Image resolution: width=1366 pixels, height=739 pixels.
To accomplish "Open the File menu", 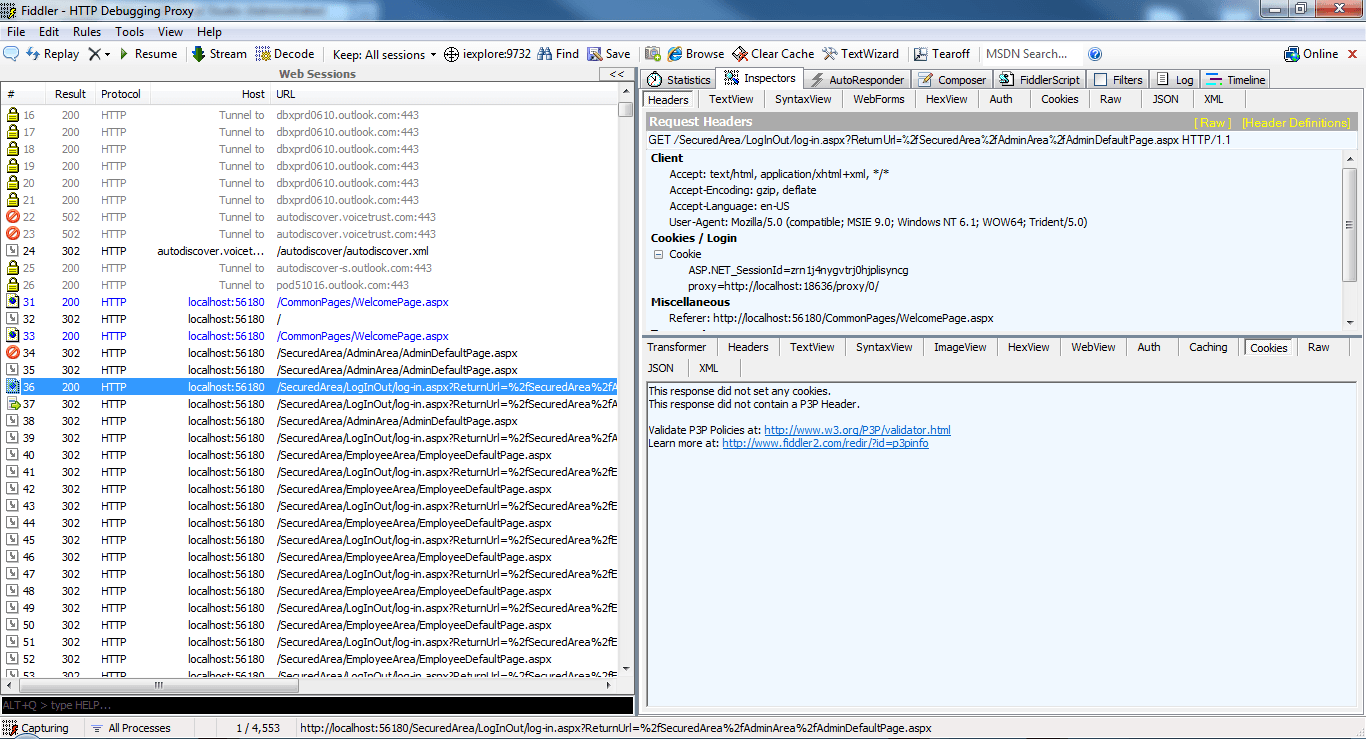I will tap(16, 32).
